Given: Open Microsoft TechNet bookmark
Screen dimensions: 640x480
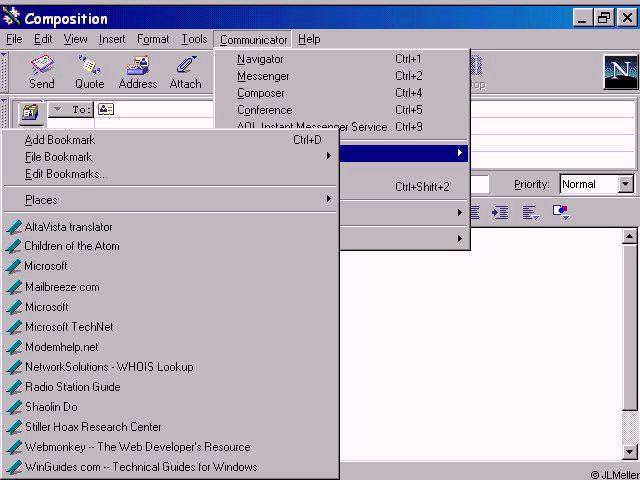Looking at the screenshot, I should click(x=69, y=327).
